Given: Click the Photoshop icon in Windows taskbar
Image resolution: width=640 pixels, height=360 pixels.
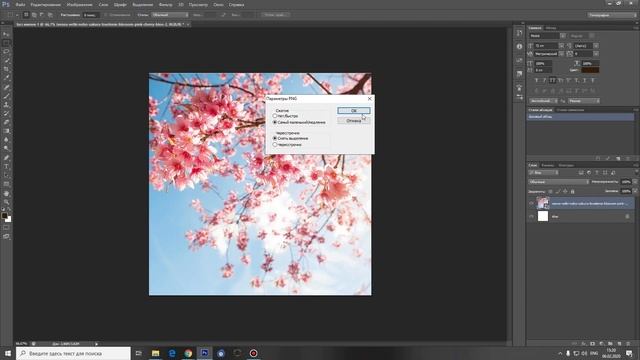Looking at the screenshot, I should coord(204,353).
